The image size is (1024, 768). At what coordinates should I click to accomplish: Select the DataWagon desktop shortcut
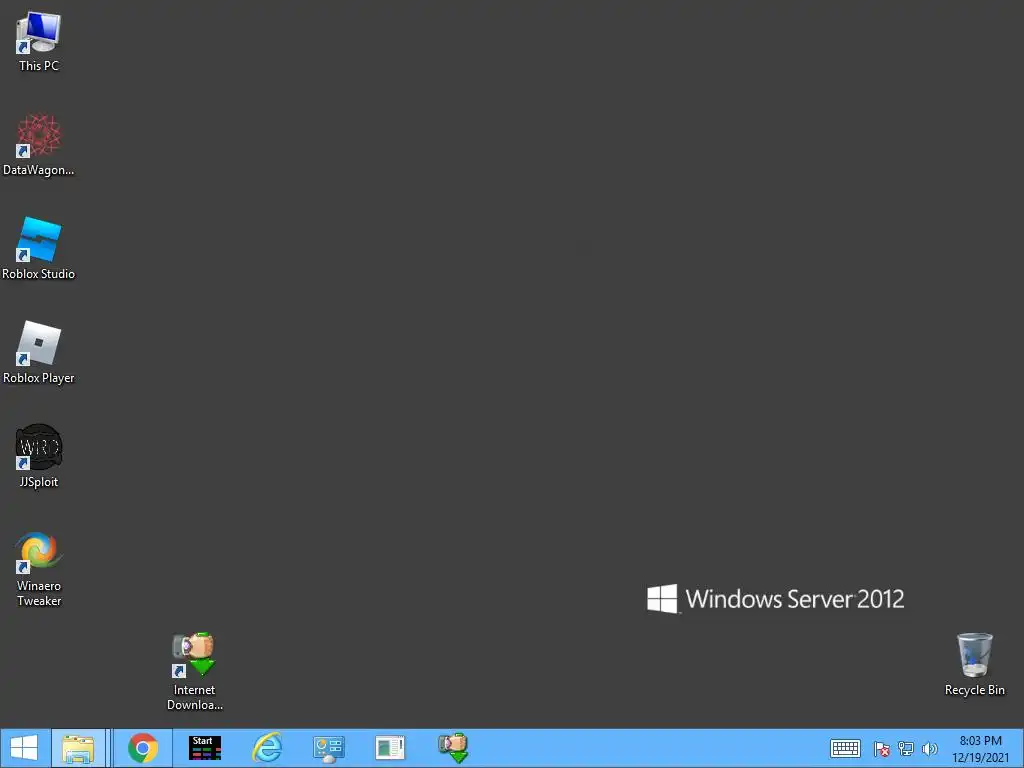[x=39, y=145]
